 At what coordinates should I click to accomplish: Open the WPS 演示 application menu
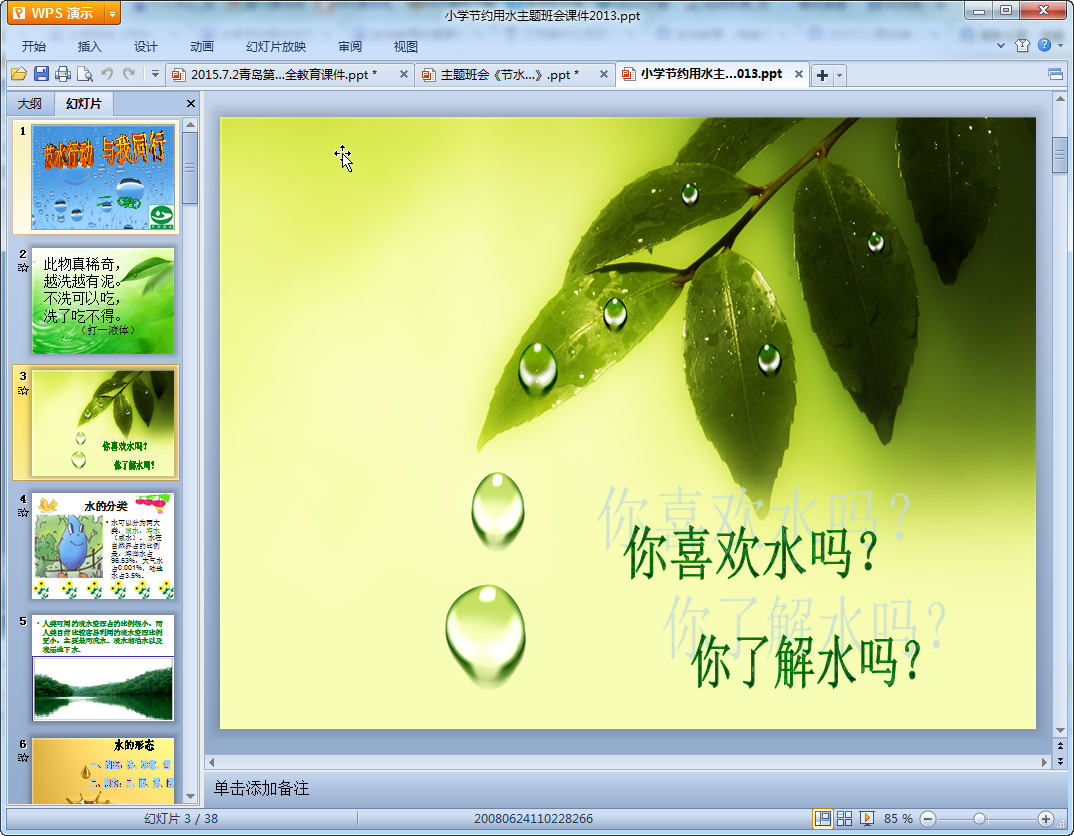[55, 13]
